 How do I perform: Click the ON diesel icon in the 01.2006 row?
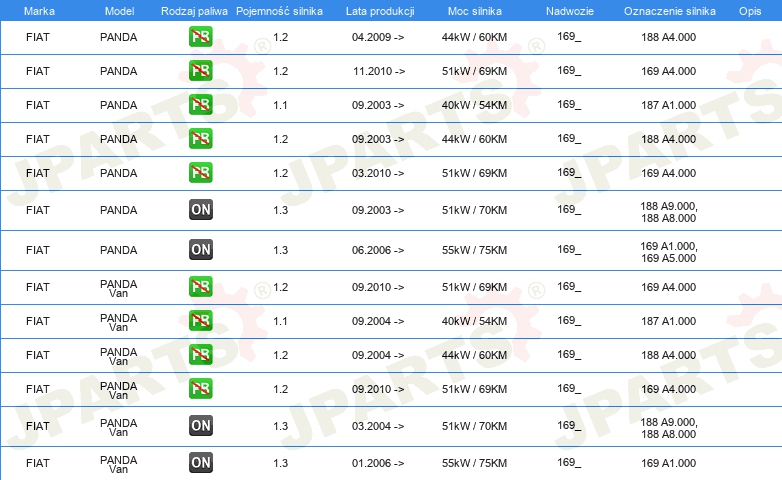(x=200, y=463)
